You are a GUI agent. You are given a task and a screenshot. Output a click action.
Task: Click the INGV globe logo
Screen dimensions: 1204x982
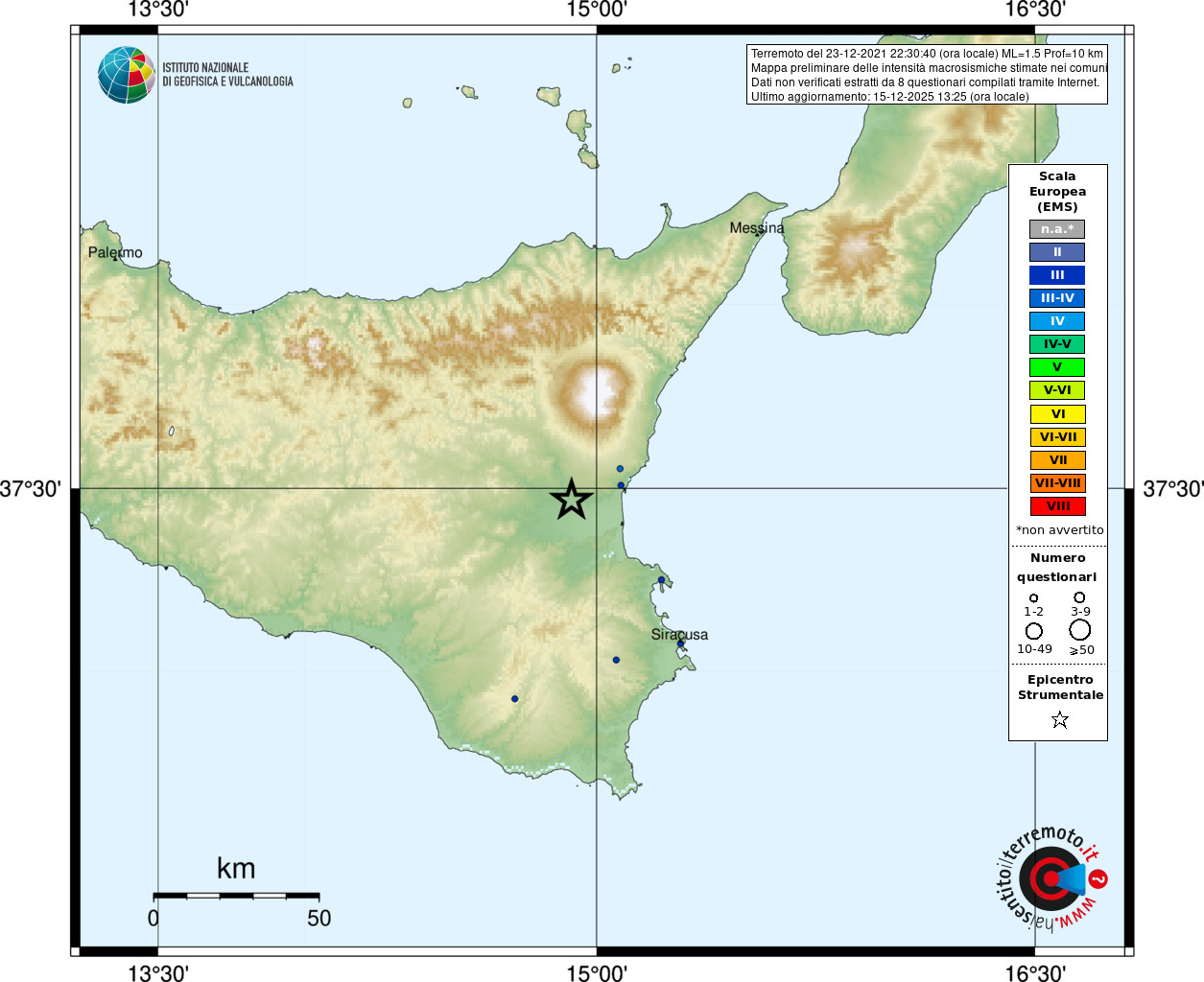pyautogui.click(x=126, y=75)
